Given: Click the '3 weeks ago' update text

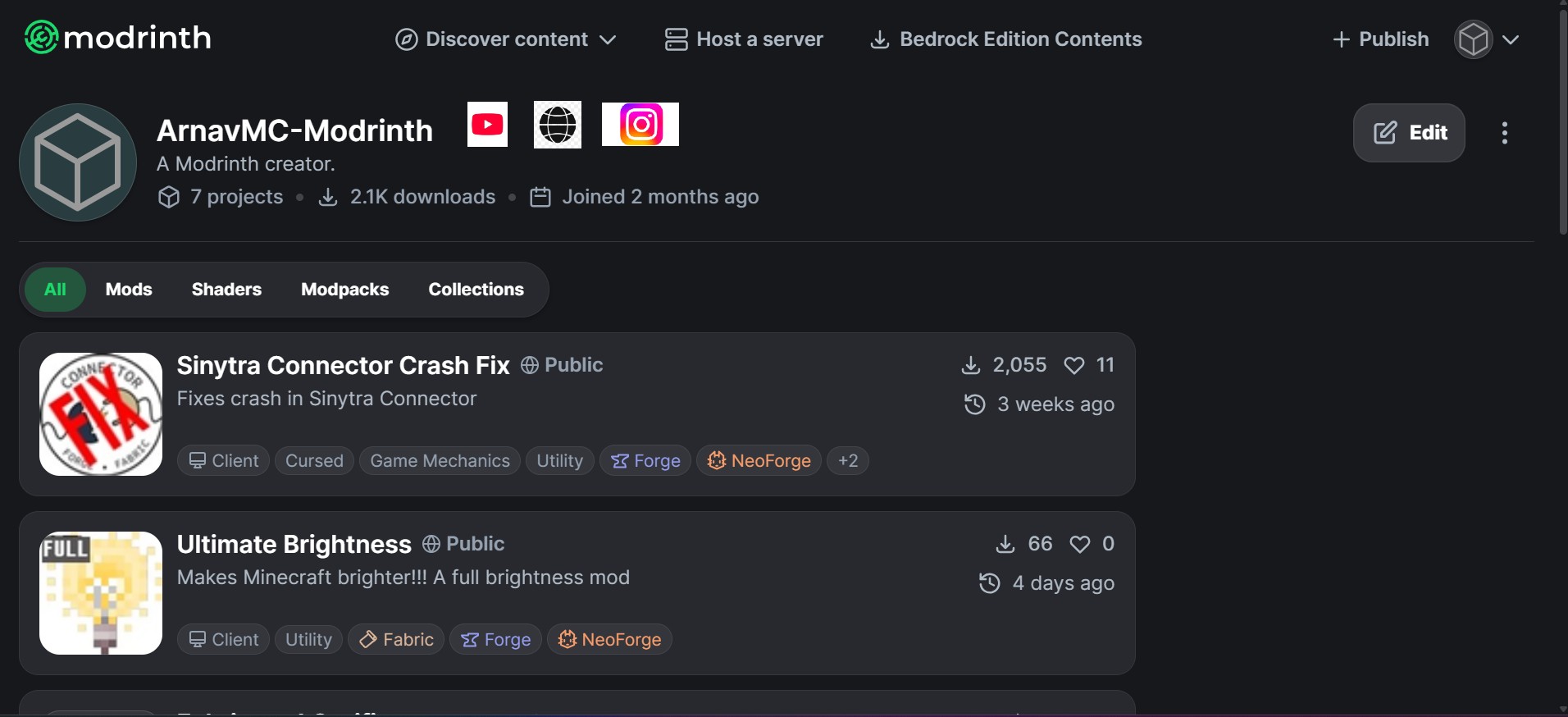Looking at the screenshot, I should point(1056,404).
